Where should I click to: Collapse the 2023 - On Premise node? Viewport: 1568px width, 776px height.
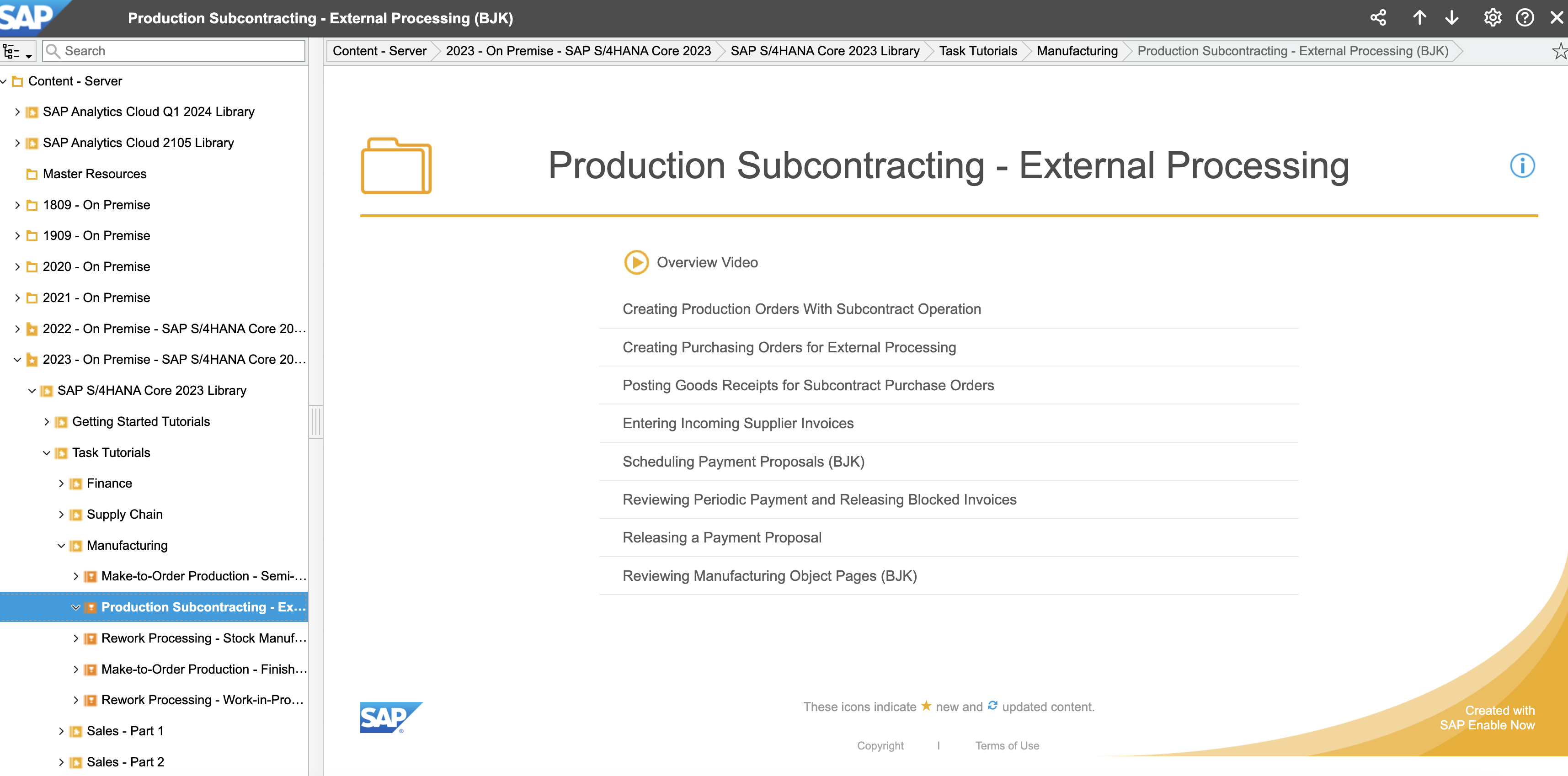click(17, 360)
